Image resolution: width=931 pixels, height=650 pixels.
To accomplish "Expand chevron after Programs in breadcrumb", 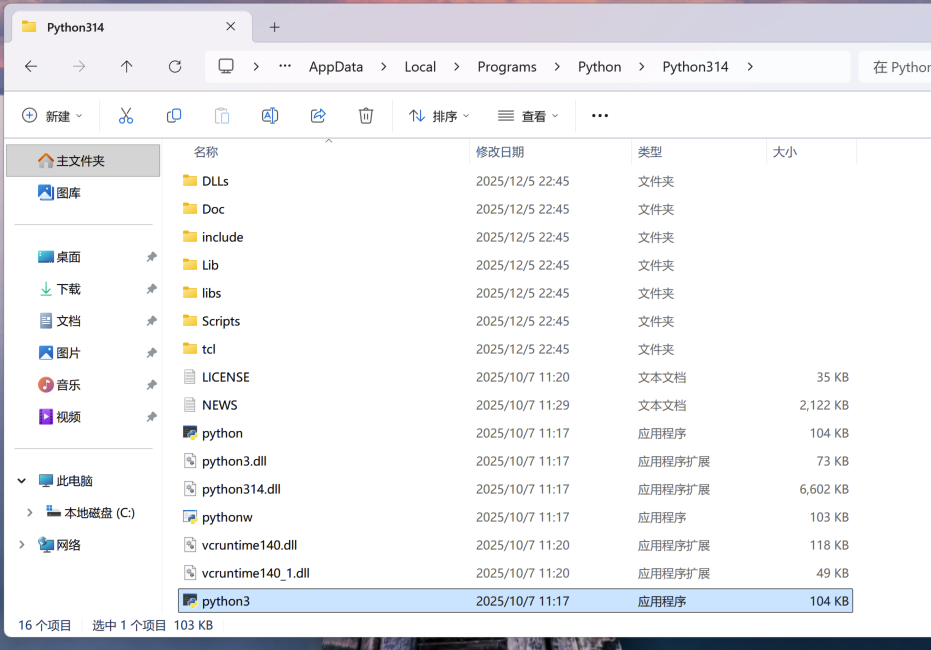I will (x=557, y=66).
